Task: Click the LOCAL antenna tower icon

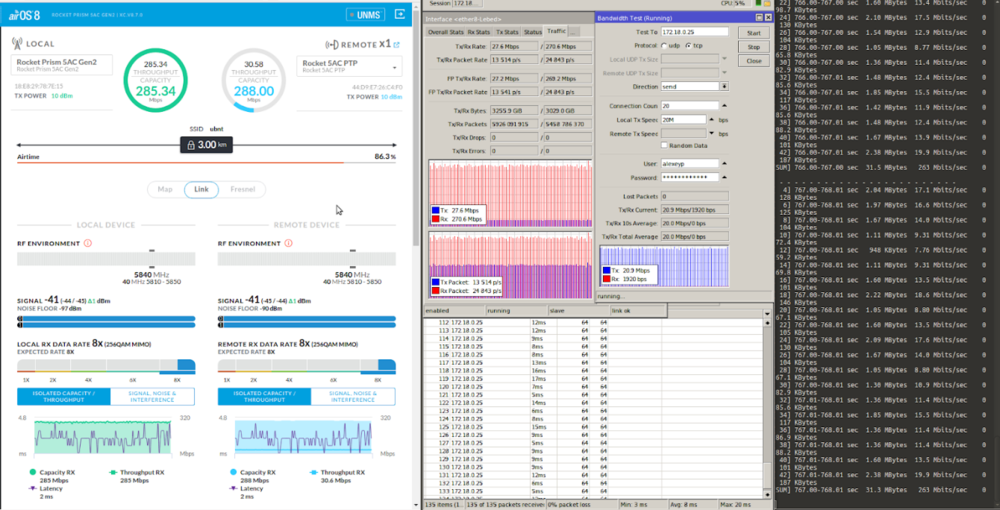Action: (17, 43)
